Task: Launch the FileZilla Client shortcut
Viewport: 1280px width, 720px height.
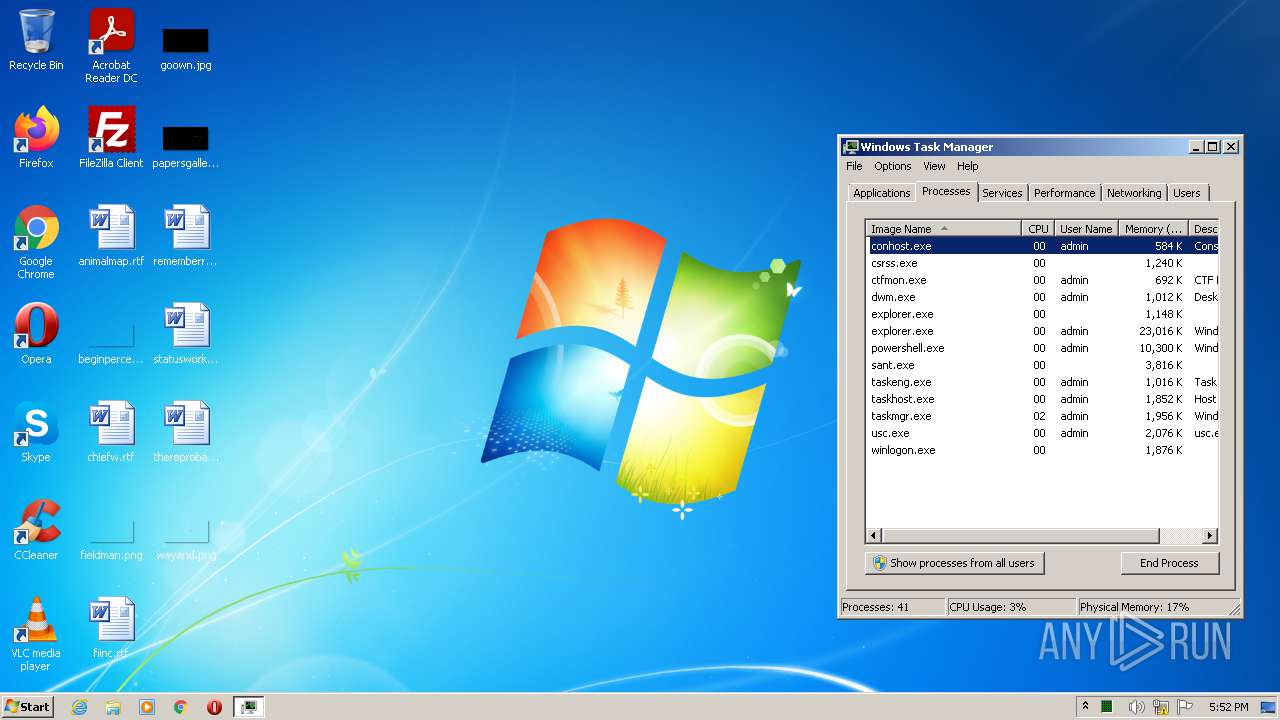Action: point(111,138)
